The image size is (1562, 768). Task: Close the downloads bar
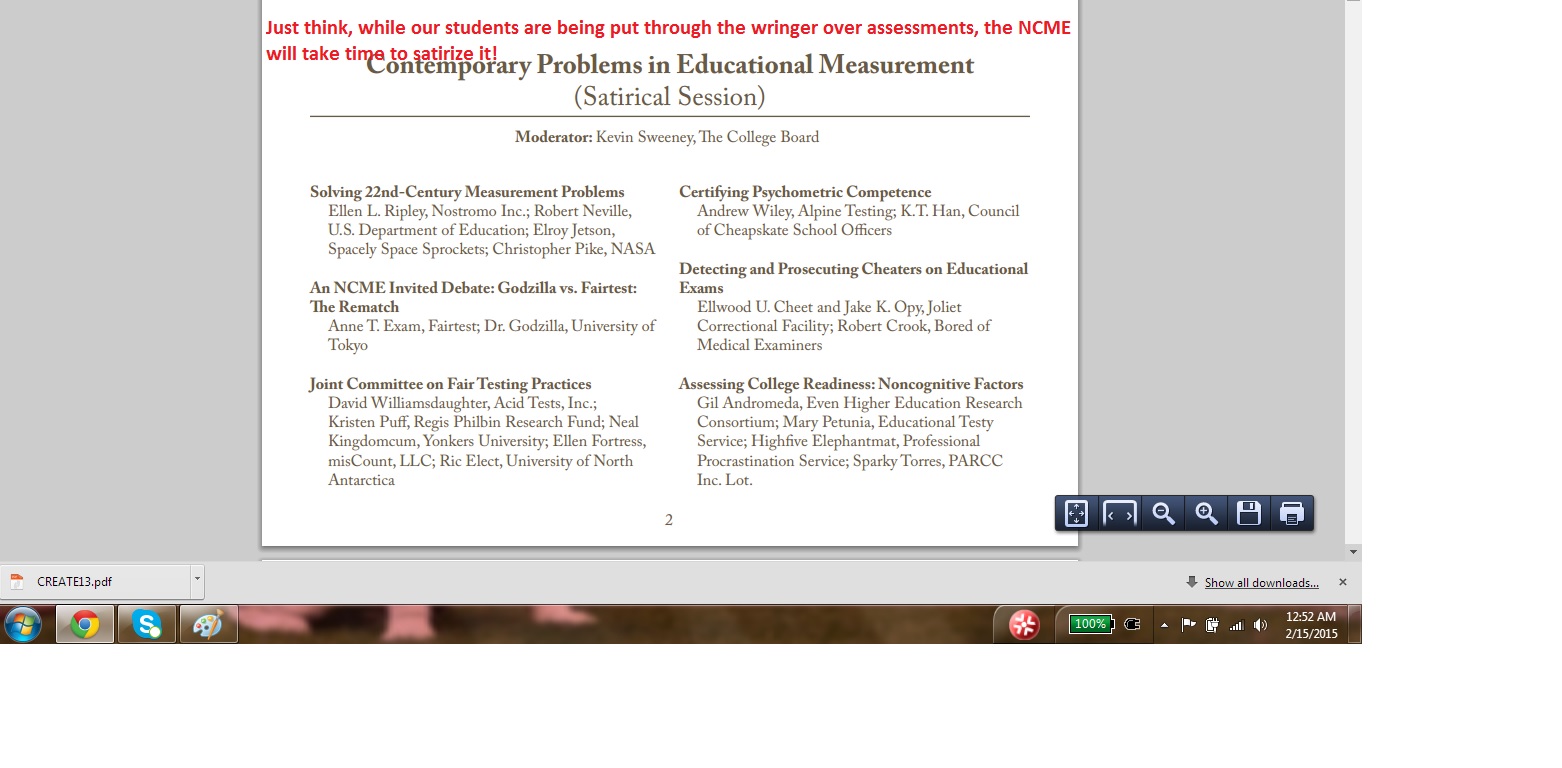click(1343, 582)
